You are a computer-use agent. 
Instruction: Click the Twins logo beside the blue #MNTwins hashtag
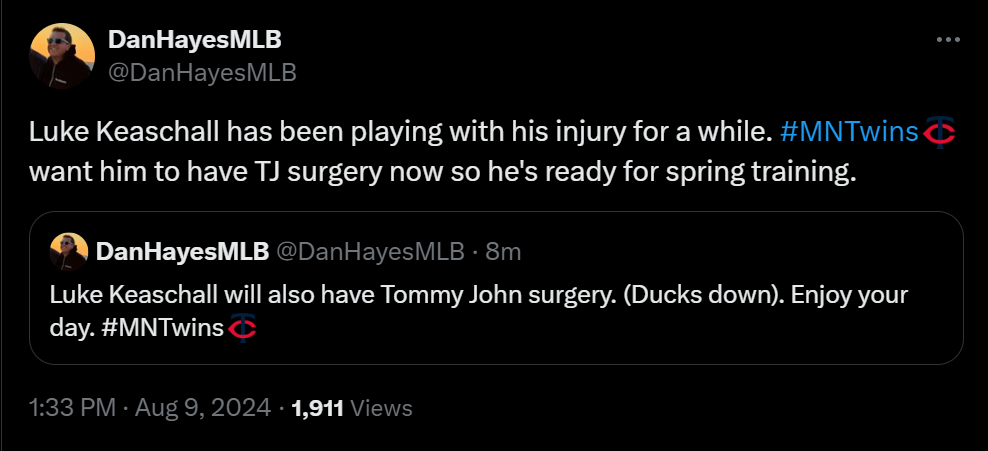tap(936, 132)
